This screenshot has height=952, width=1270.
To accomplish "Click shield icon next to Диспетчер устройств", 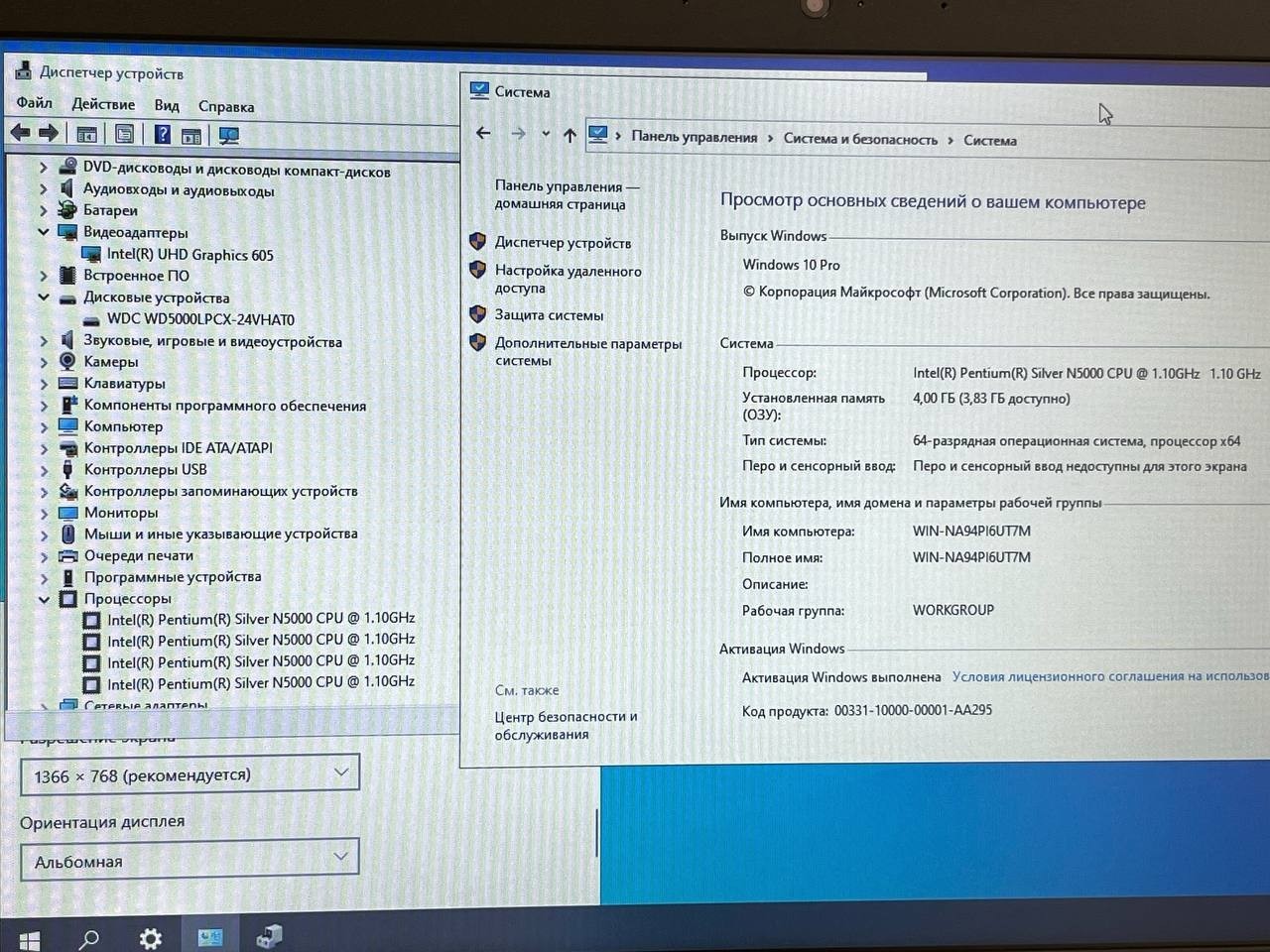I will pos(477,241).
